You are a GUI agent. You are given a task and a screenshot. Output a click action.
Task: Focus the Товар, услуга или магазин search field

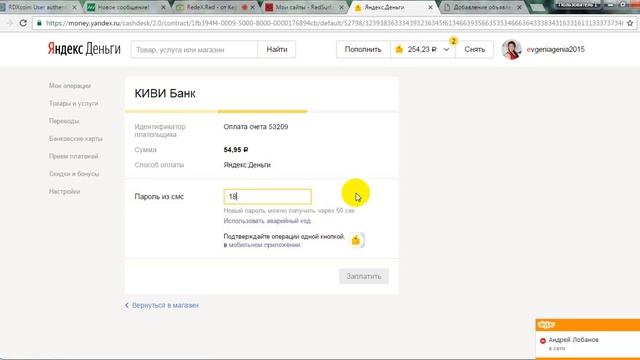[194, 49]
